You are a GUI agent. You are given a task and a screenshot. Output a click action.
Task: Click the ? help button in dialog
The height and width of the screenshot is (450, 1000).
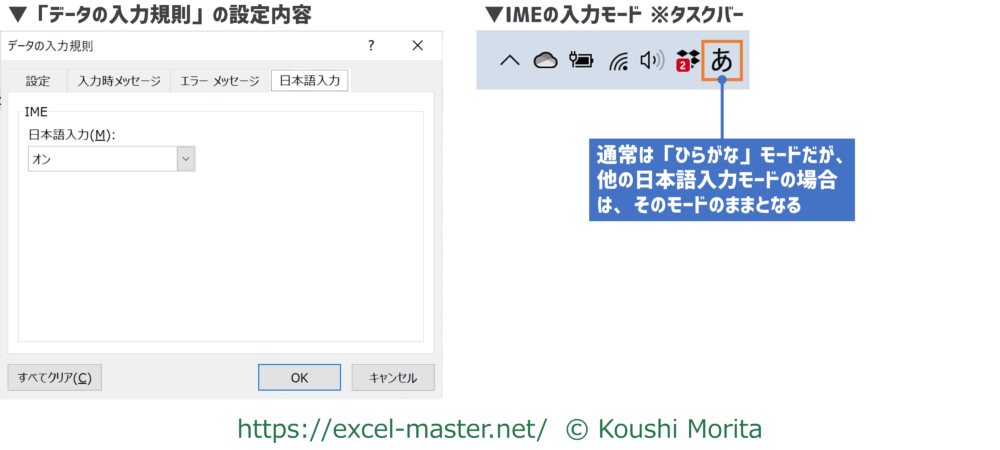point(371,46)
